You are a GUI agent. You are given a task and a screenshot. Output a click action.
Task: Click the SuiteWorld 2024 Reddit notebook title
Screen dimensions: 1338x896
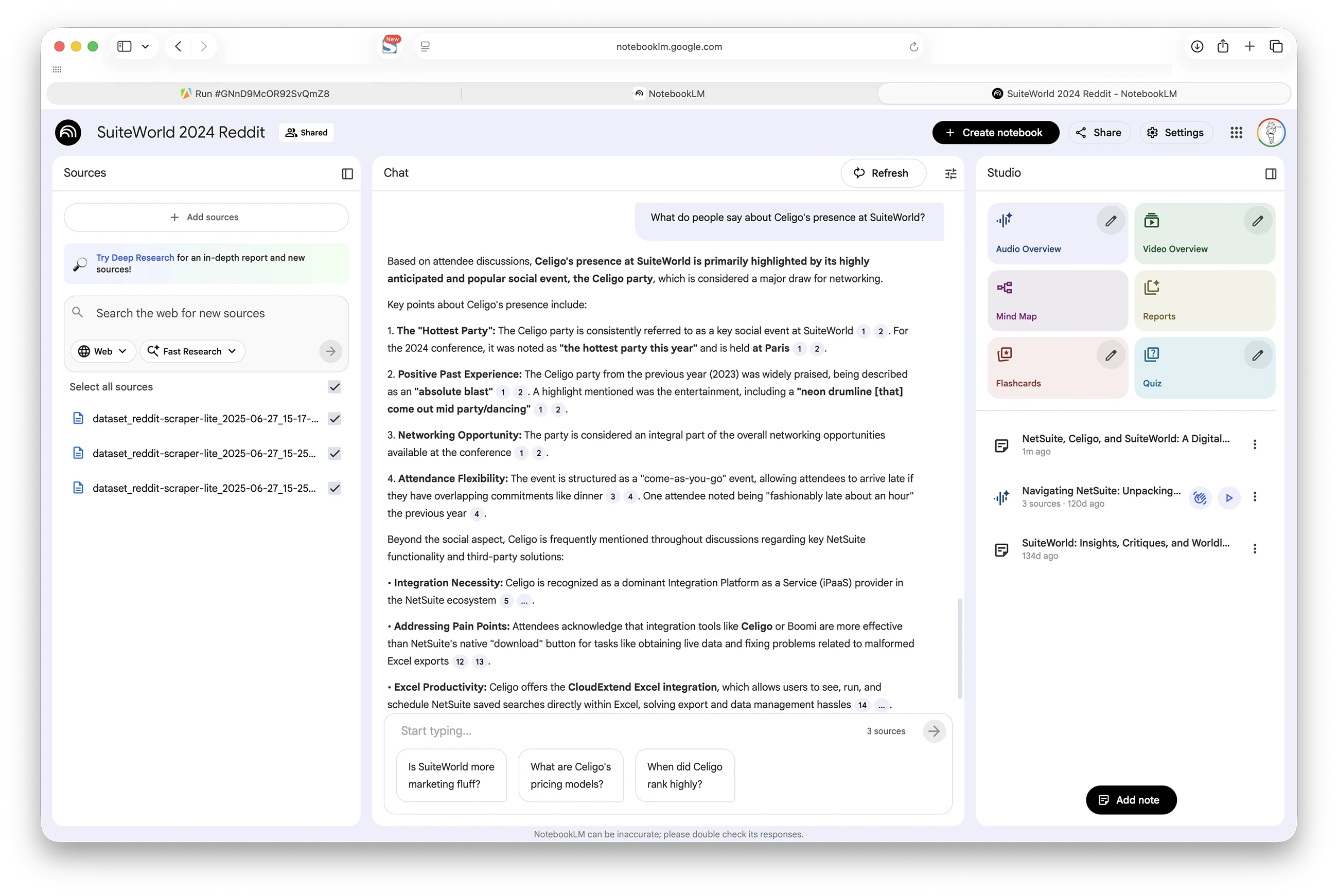[x=181, y=133]
